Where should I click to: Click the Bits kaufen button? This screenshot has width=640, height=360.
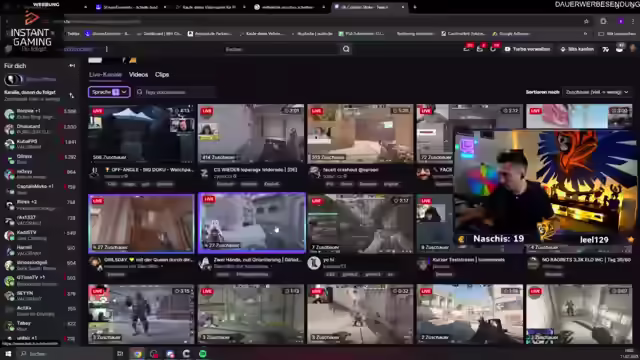[x=577, y=49]
